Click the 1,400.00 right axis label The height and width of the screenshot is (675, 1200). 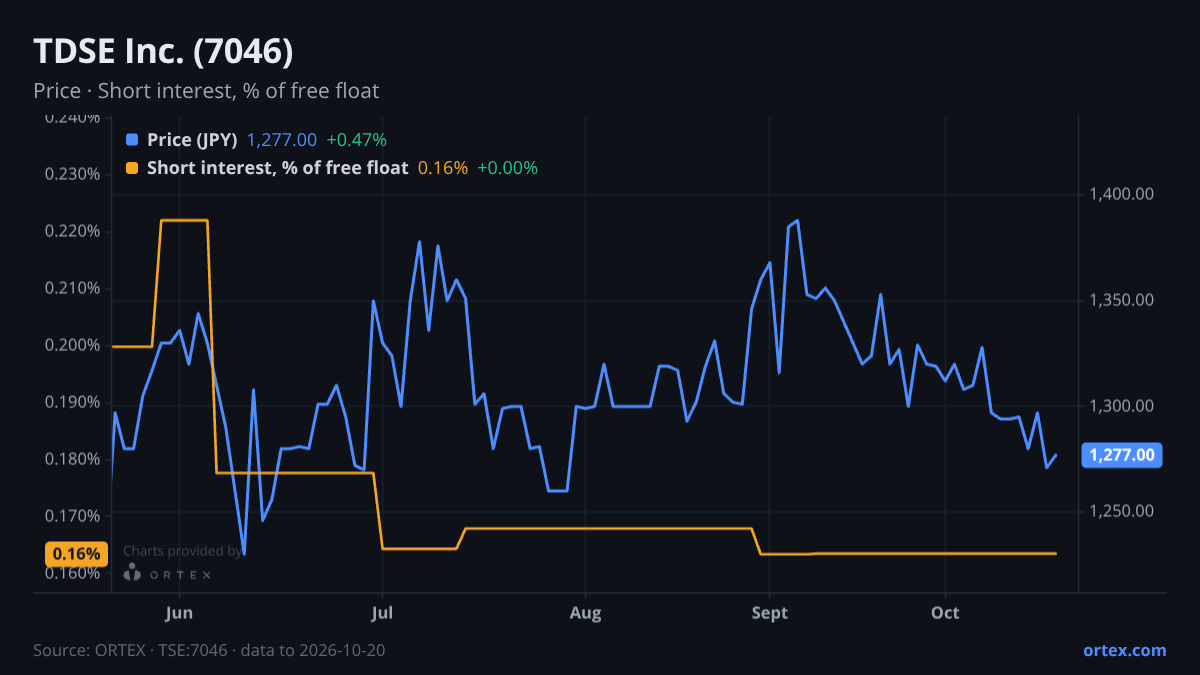1122,193
